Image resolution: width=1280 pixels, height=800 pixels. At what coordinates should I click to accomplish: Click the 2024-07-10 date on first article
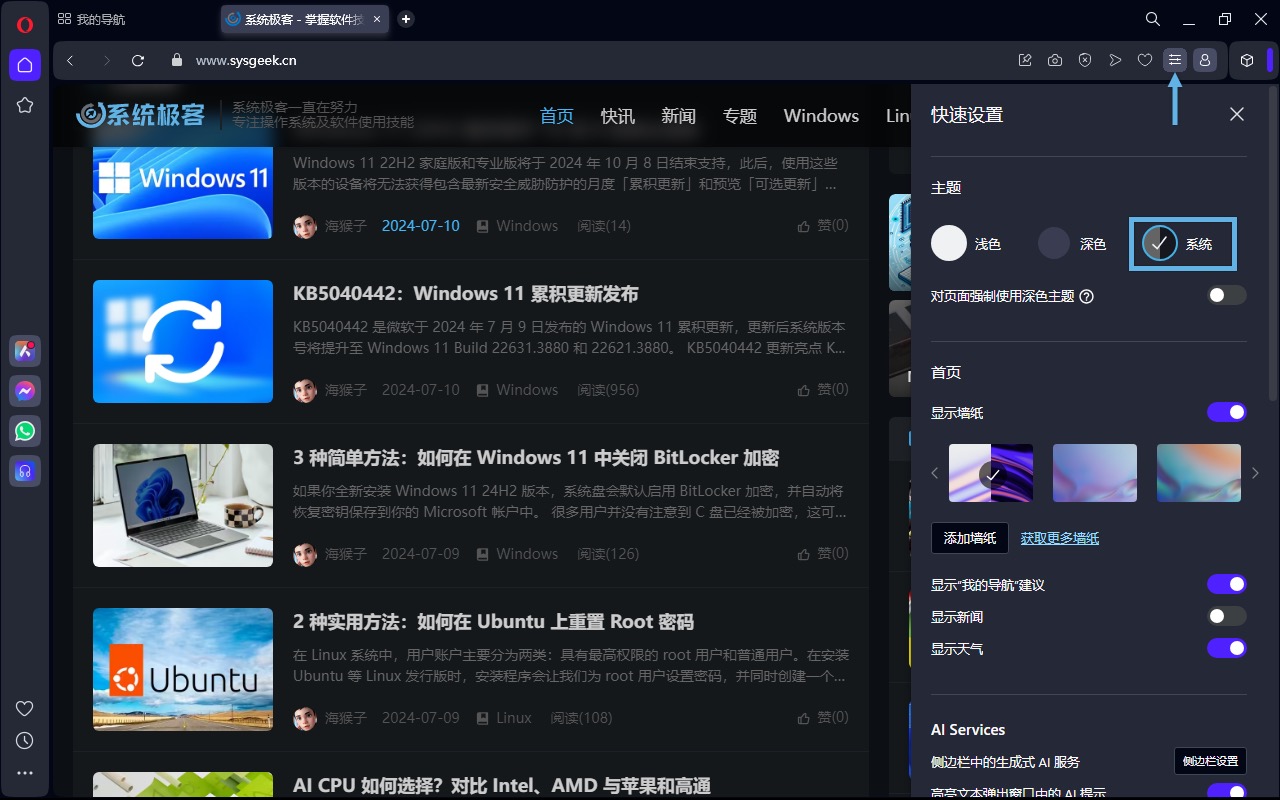pos(421,225)
